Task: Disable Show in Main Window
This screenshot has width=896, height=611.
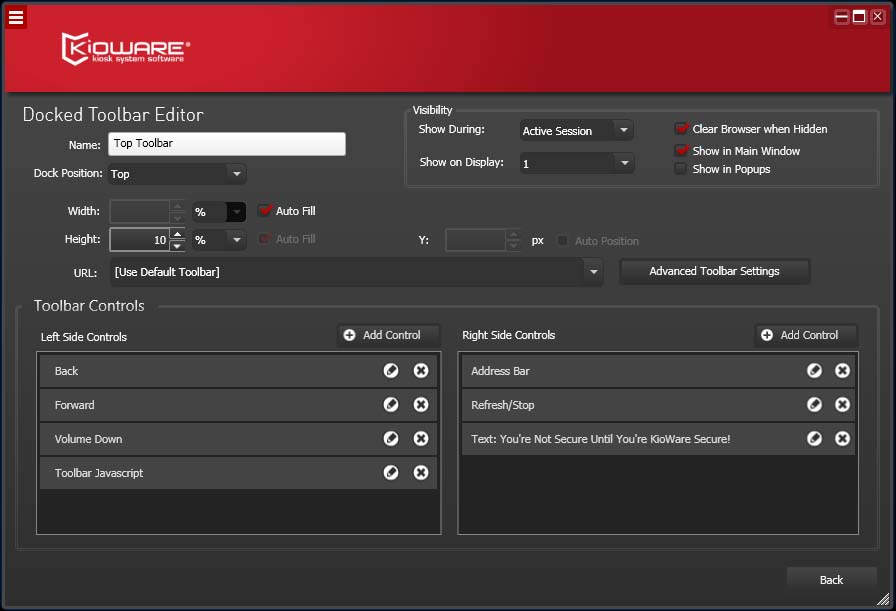Action: click(681, 150)
